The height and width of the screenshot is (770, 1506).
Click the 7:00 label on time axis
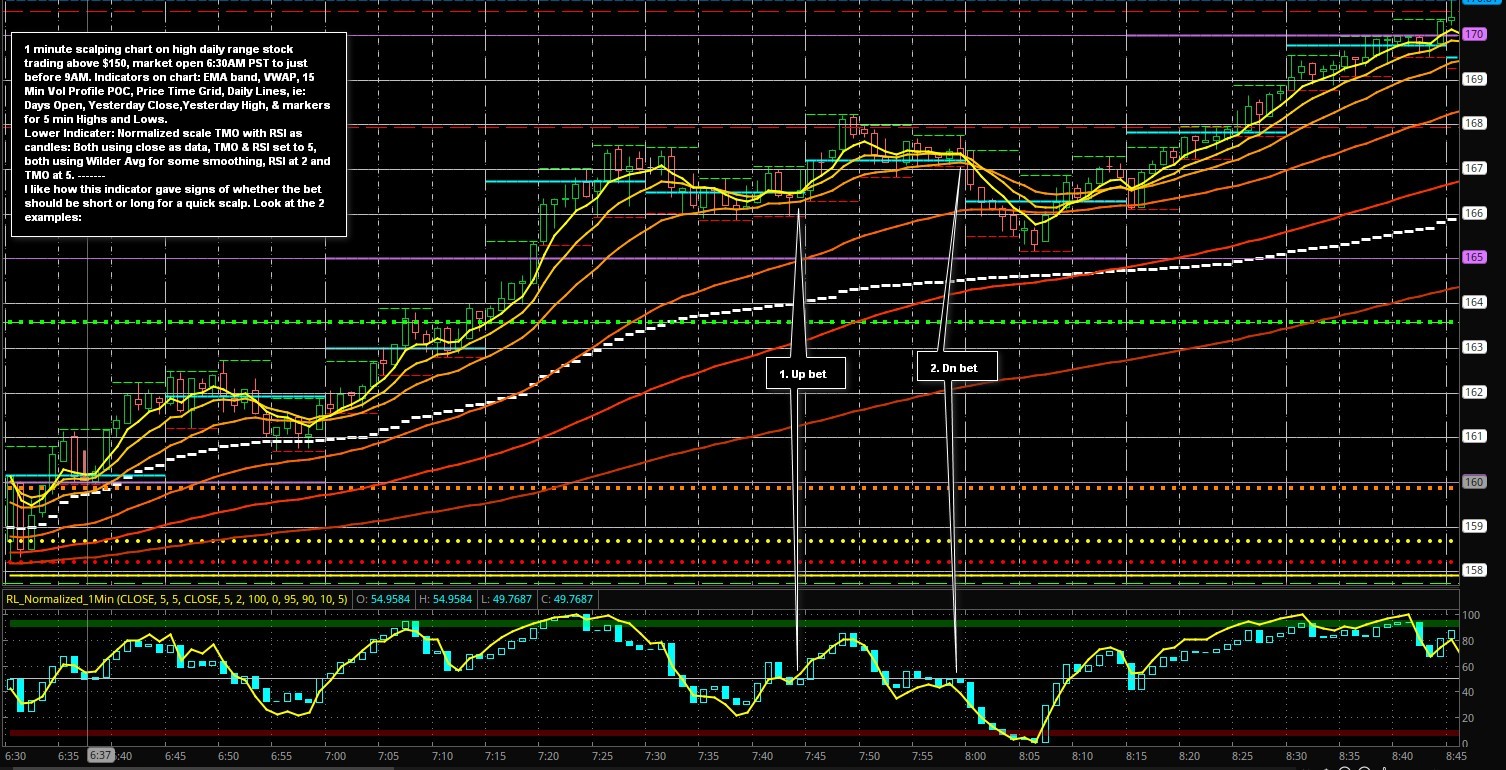[x=335, y=757]
